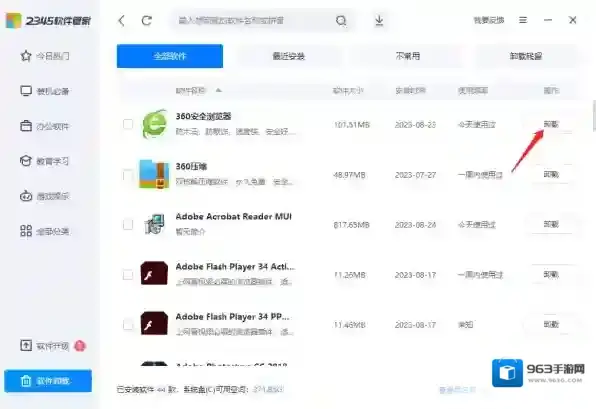This screenshot has width=596, height=409.
Task: Click the 360安全浏览器 name text
Action: tap(203, 116)
